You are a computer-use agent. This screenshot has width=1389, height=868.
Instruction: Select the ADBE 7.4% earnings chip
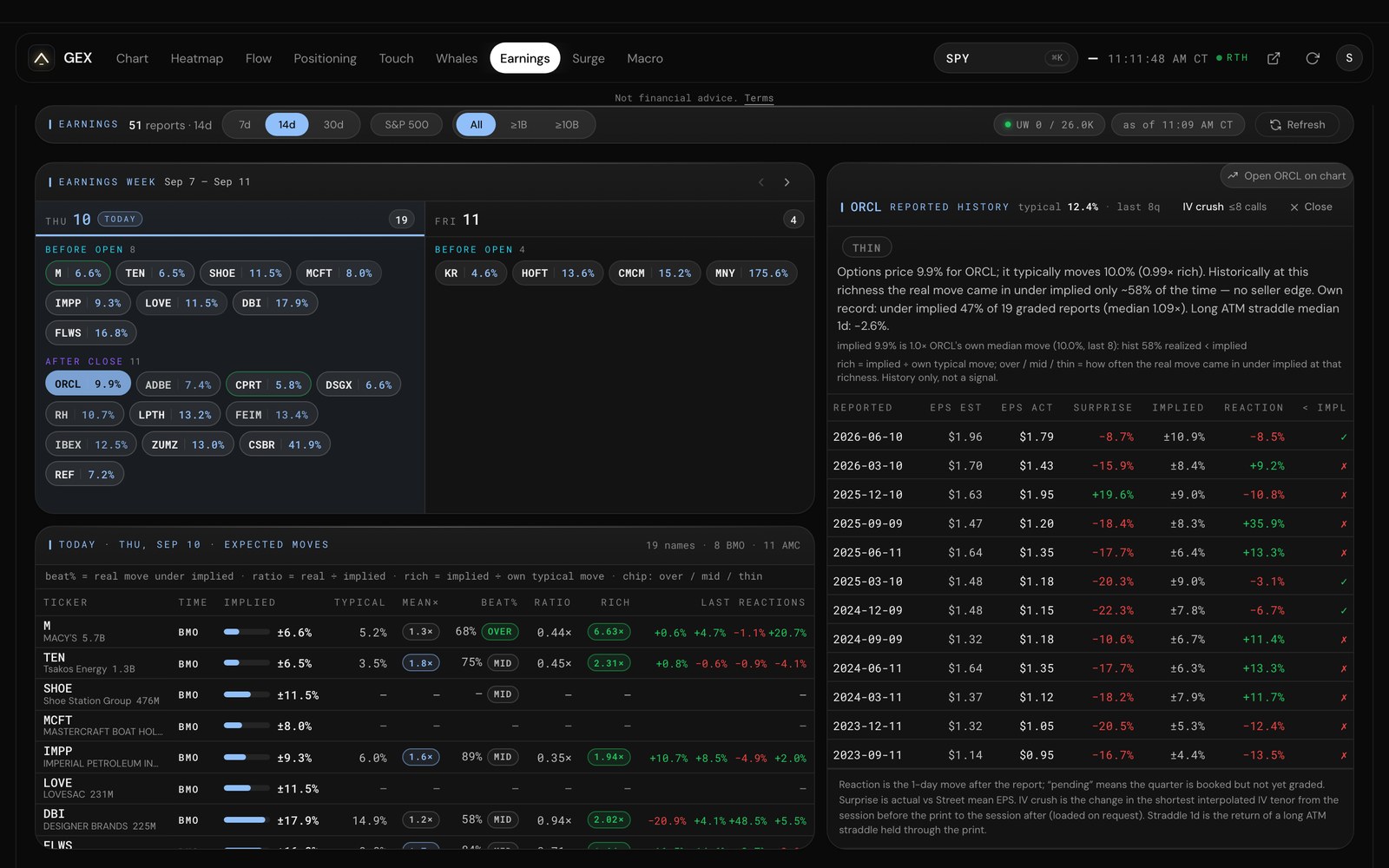(178, 385)
